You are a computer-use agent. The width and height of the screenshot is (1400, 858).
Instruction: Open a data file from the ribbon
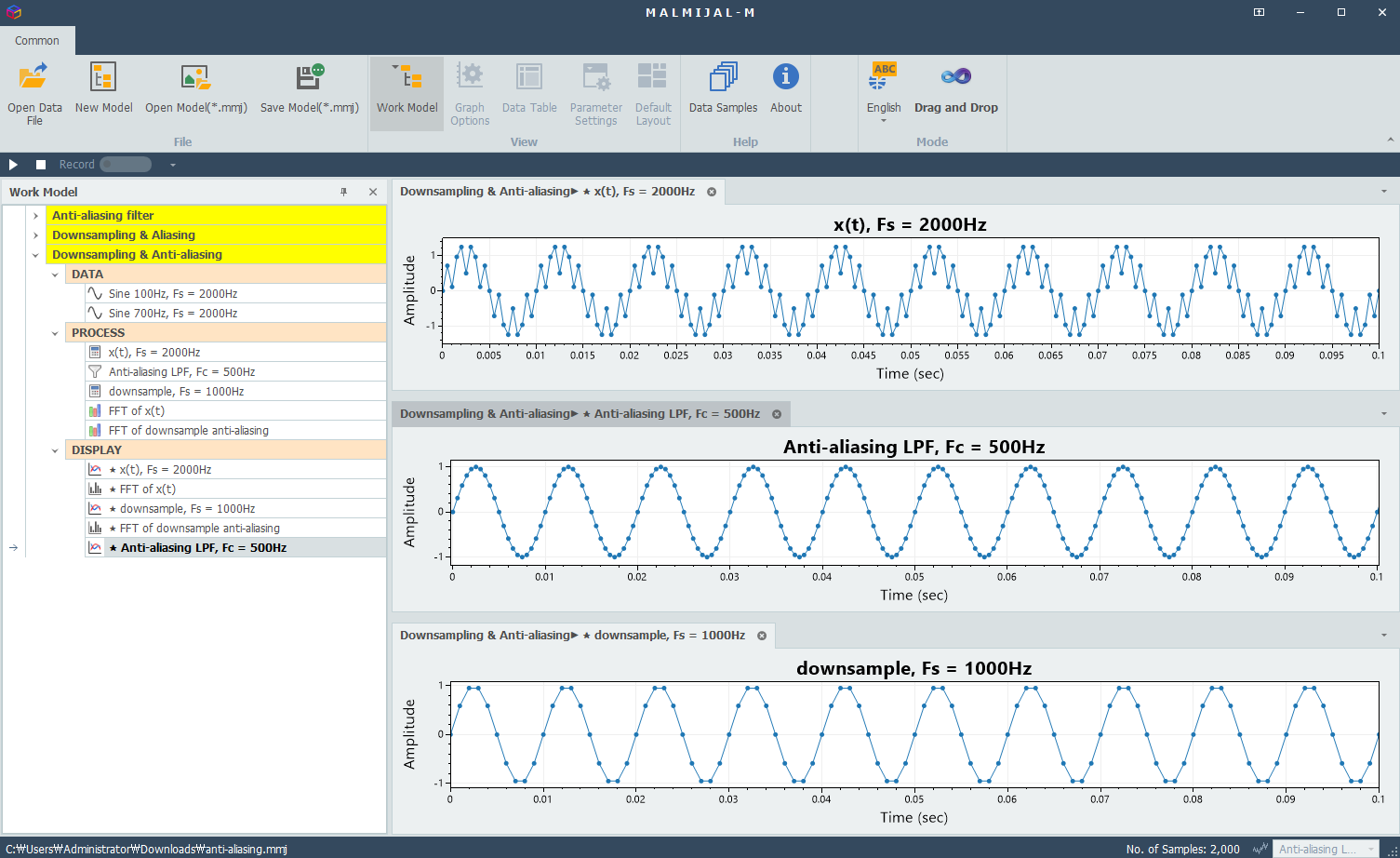(34, 93)
